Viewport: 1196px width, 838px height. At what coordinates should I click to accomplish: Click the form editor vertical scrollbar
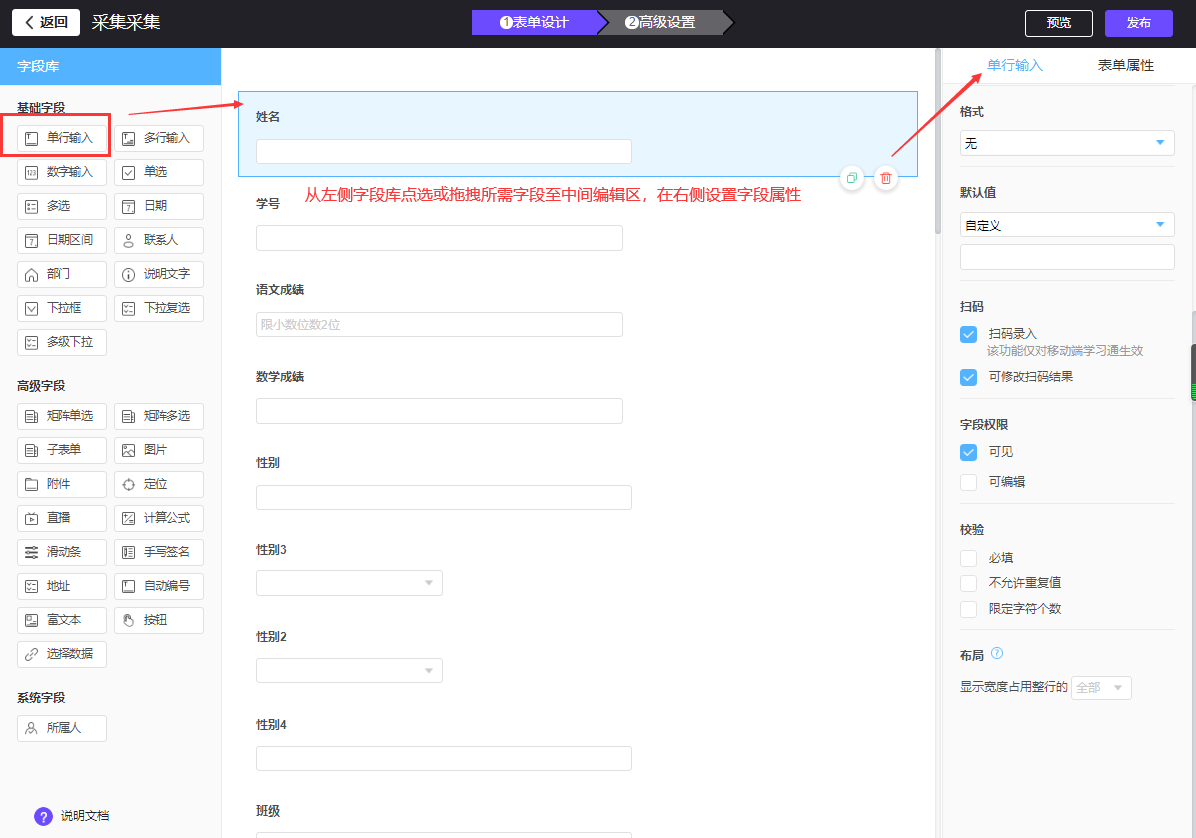pyautogui.click(x=938, y=141)
